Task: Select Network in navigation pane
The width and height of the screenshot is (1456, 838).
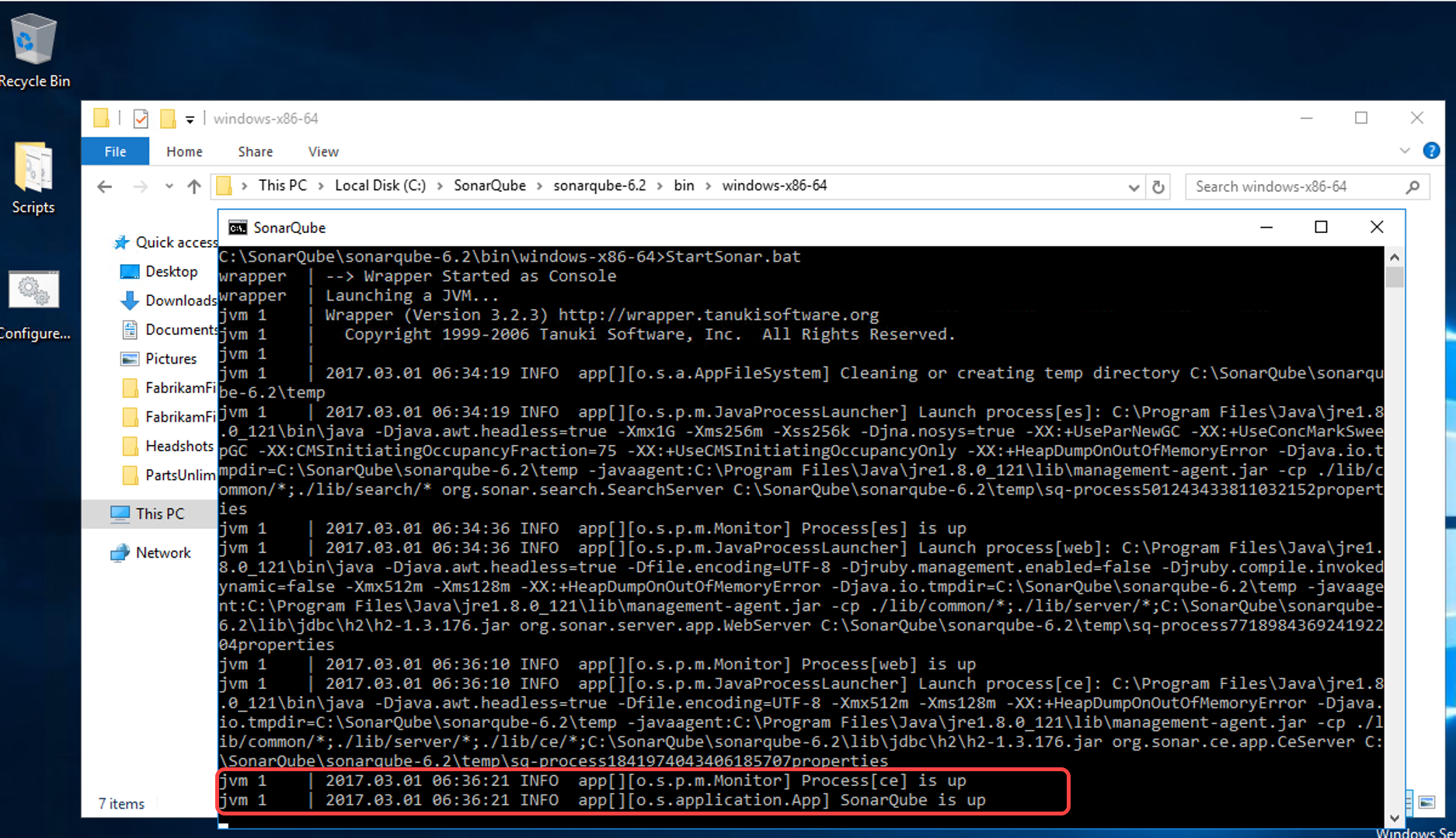Action: click(151, 553)
